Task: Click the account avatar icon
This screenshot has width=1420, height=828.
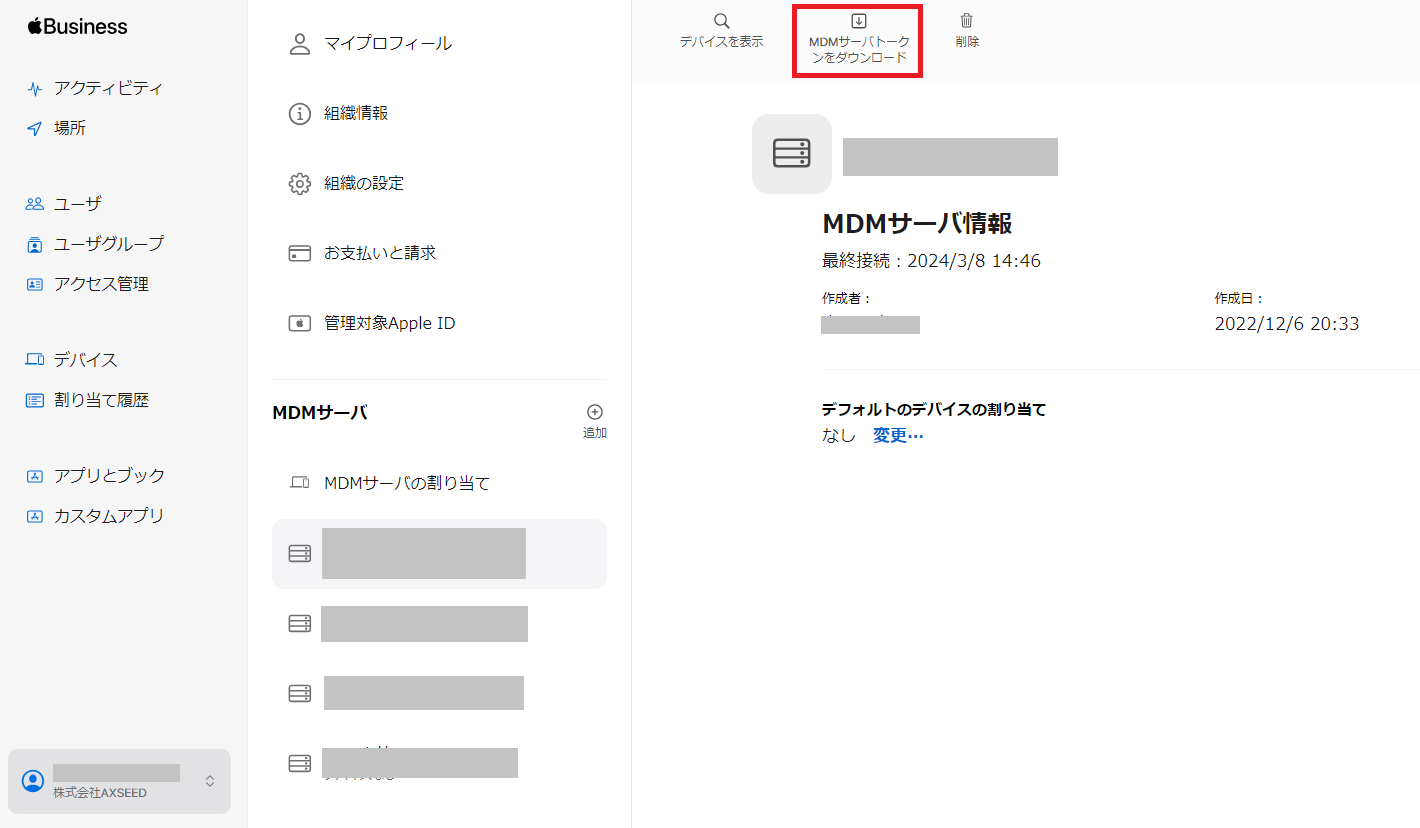Action: [x=33, y=781]
